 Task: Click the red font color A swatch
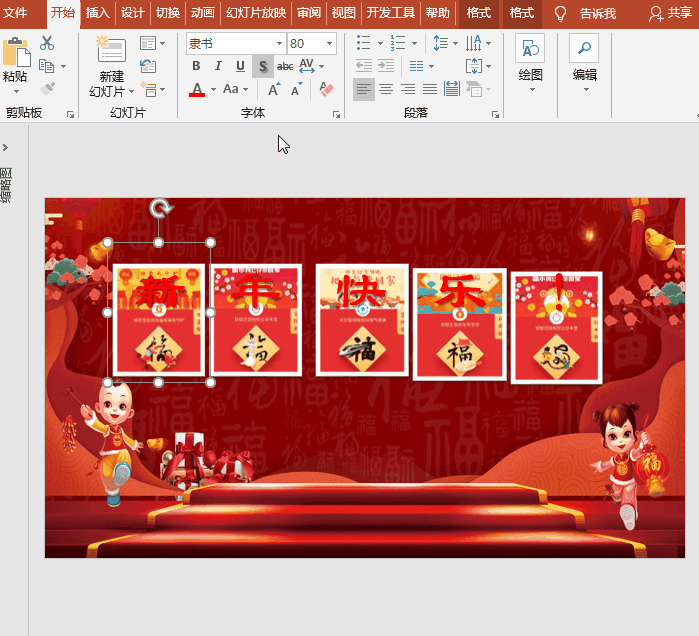pos(197,90)
